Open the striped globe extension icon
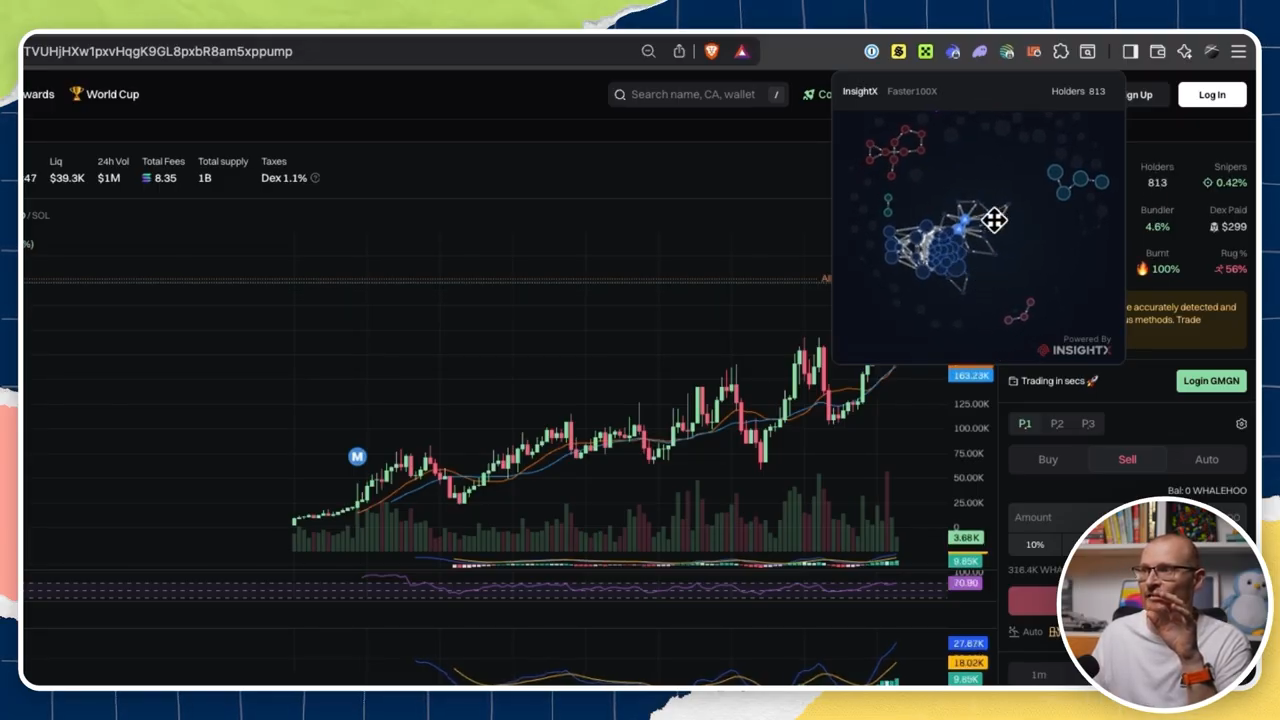 (1007, 51)
